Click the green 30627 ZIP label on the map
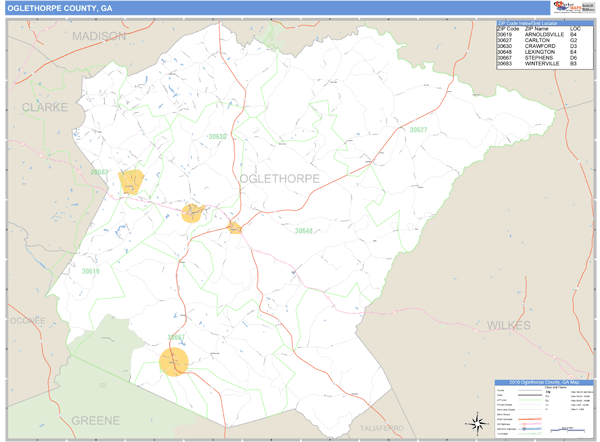Image resolution: width=600 pixels, height=442 pixels. 418,130
